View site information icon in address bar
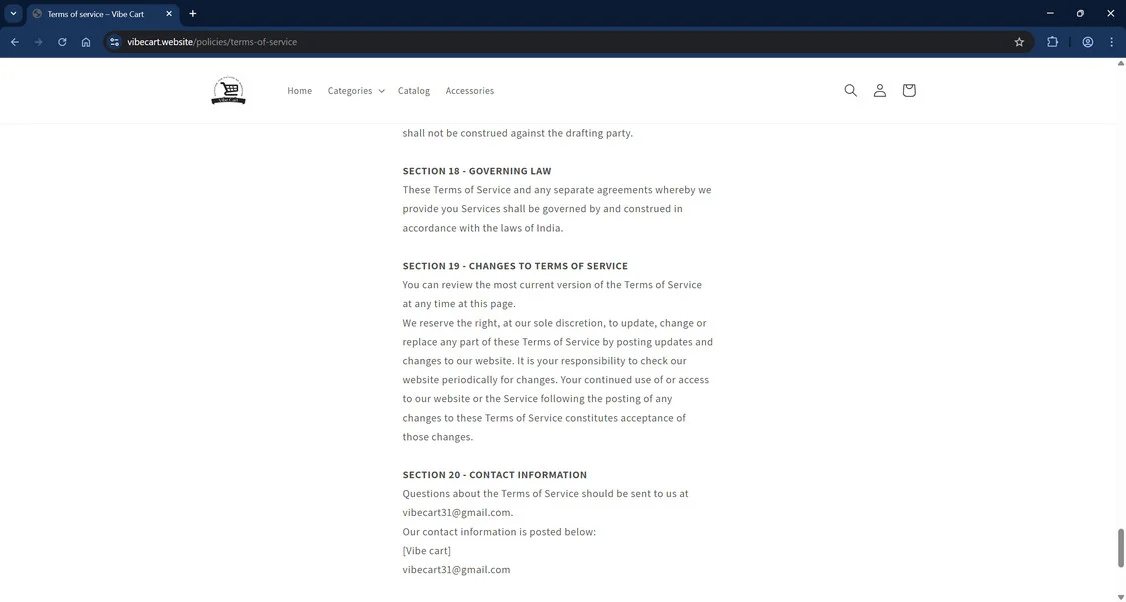 [114, 42]
